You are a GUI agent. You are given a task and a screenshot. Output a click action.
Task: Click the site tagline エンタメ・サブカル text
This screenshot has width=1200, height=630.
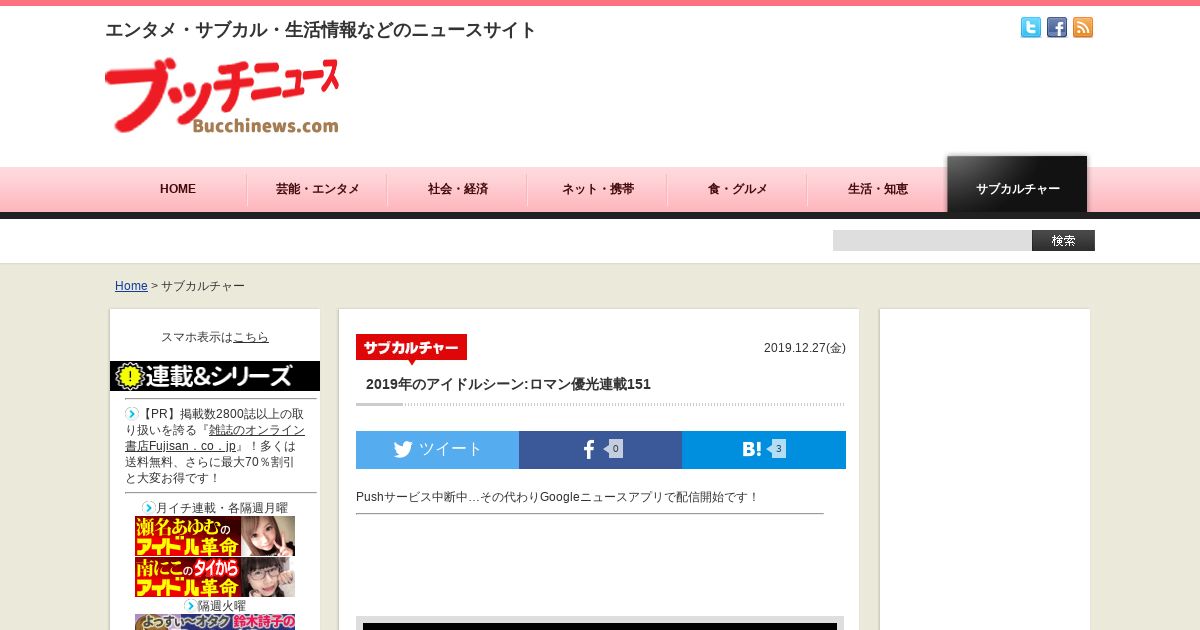coord(321,30)
